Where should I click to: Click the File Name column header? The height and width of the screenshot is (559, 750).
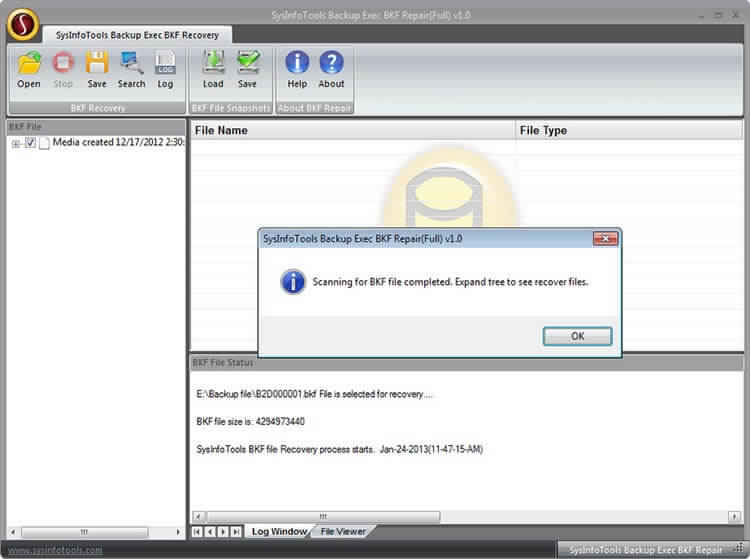point(353,130)
